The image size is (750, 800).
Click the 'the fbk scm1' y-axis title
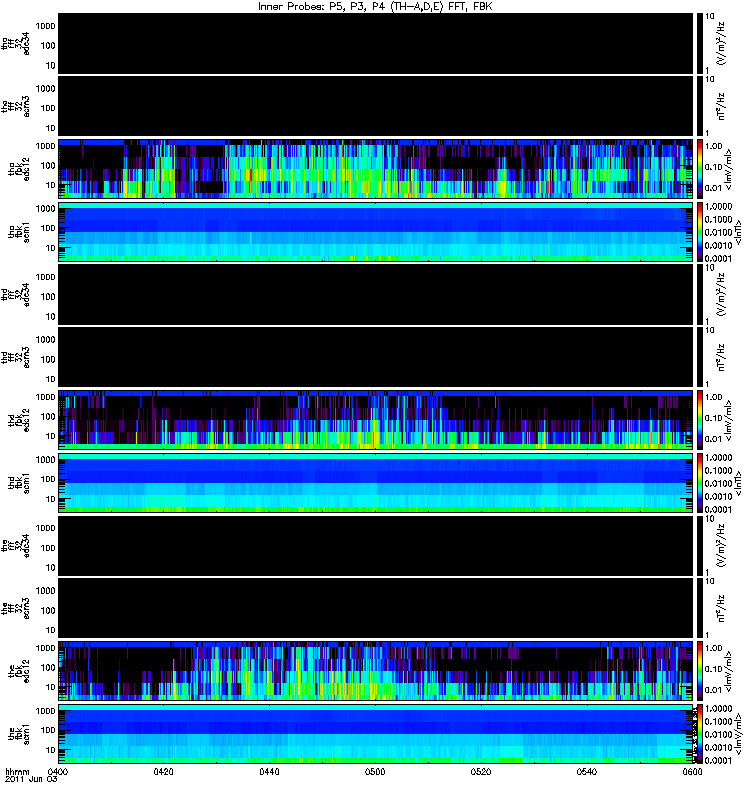pyautogui.click(x=19, y=734)
